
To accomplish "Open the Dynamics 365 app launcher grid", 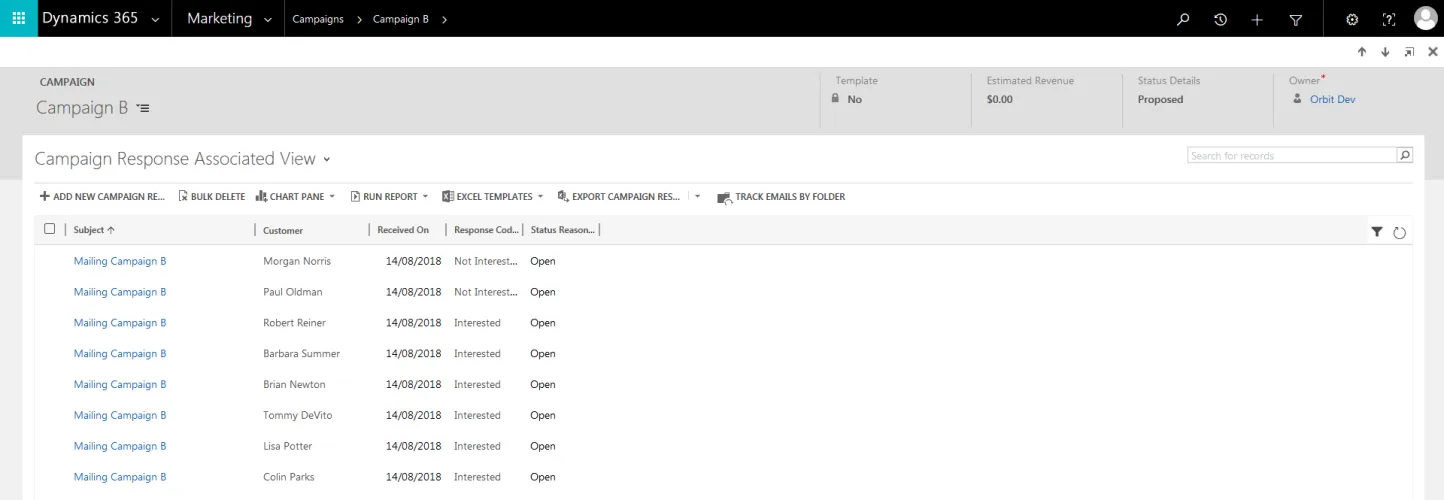I will click(18, 18).
